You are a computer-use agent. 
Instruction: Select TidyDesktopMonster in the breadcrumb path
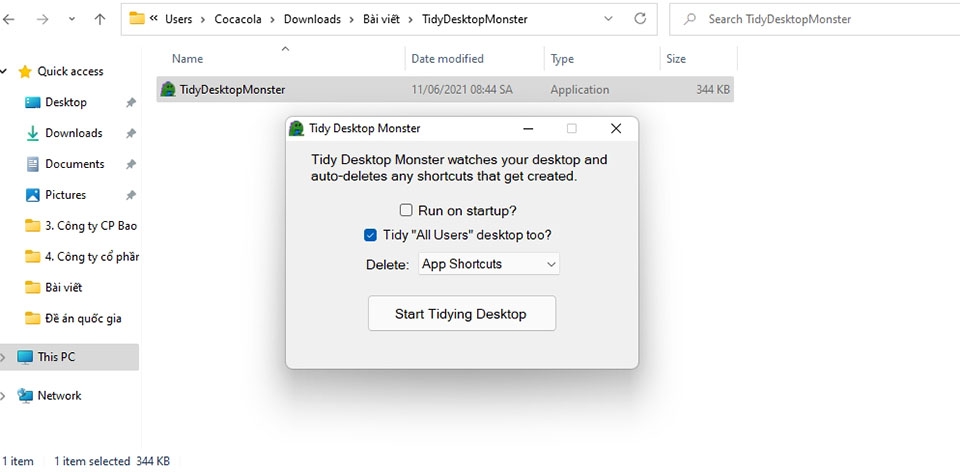(474, 20)
